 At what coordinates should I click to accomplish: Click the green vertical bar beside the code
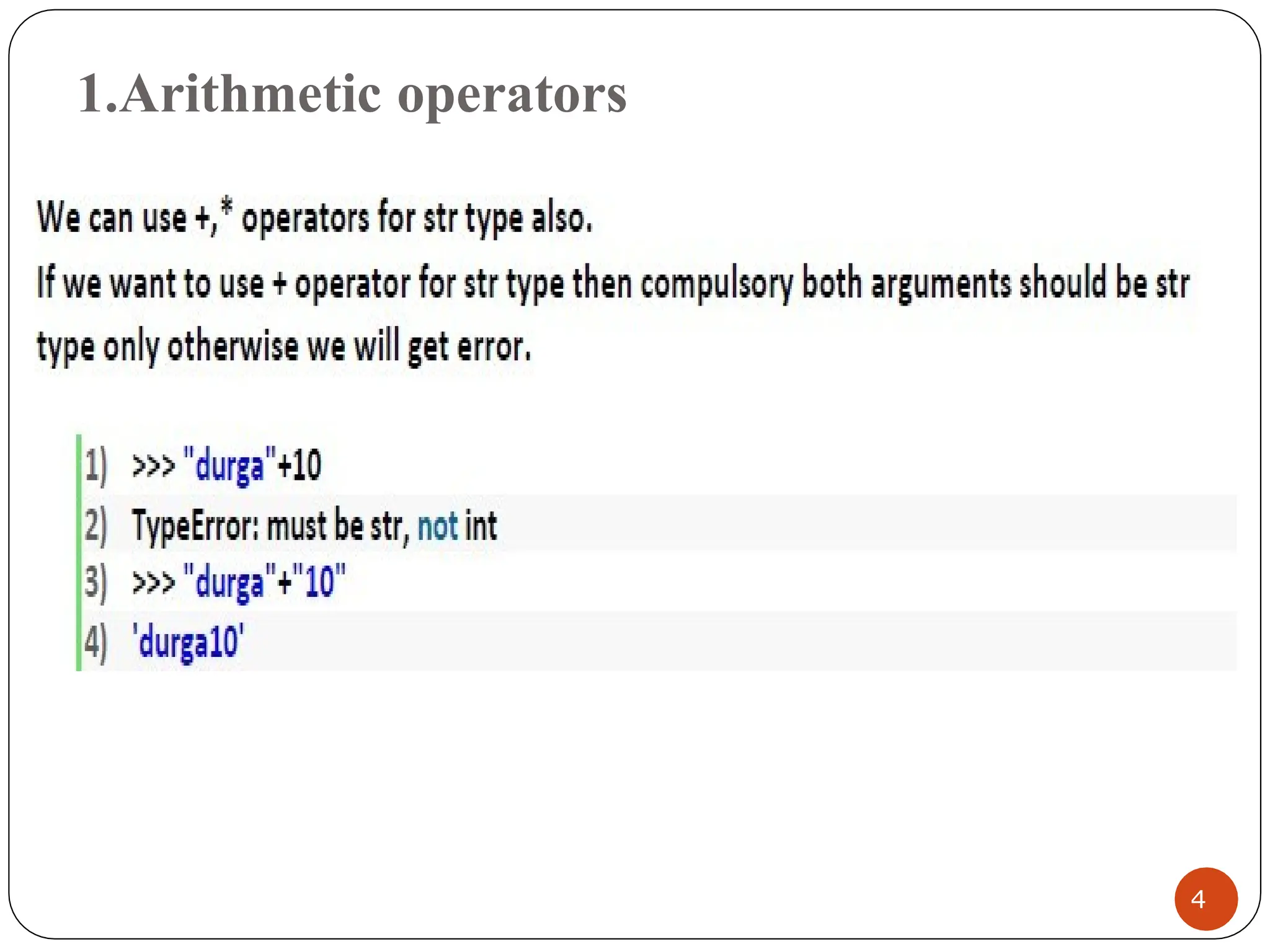79,552
